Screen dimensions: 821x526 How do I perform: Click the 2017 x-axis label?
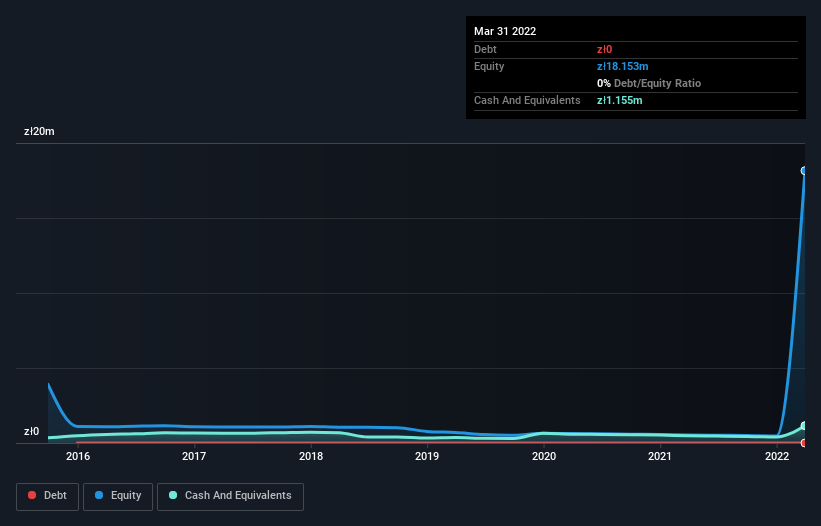click(194, 456)
